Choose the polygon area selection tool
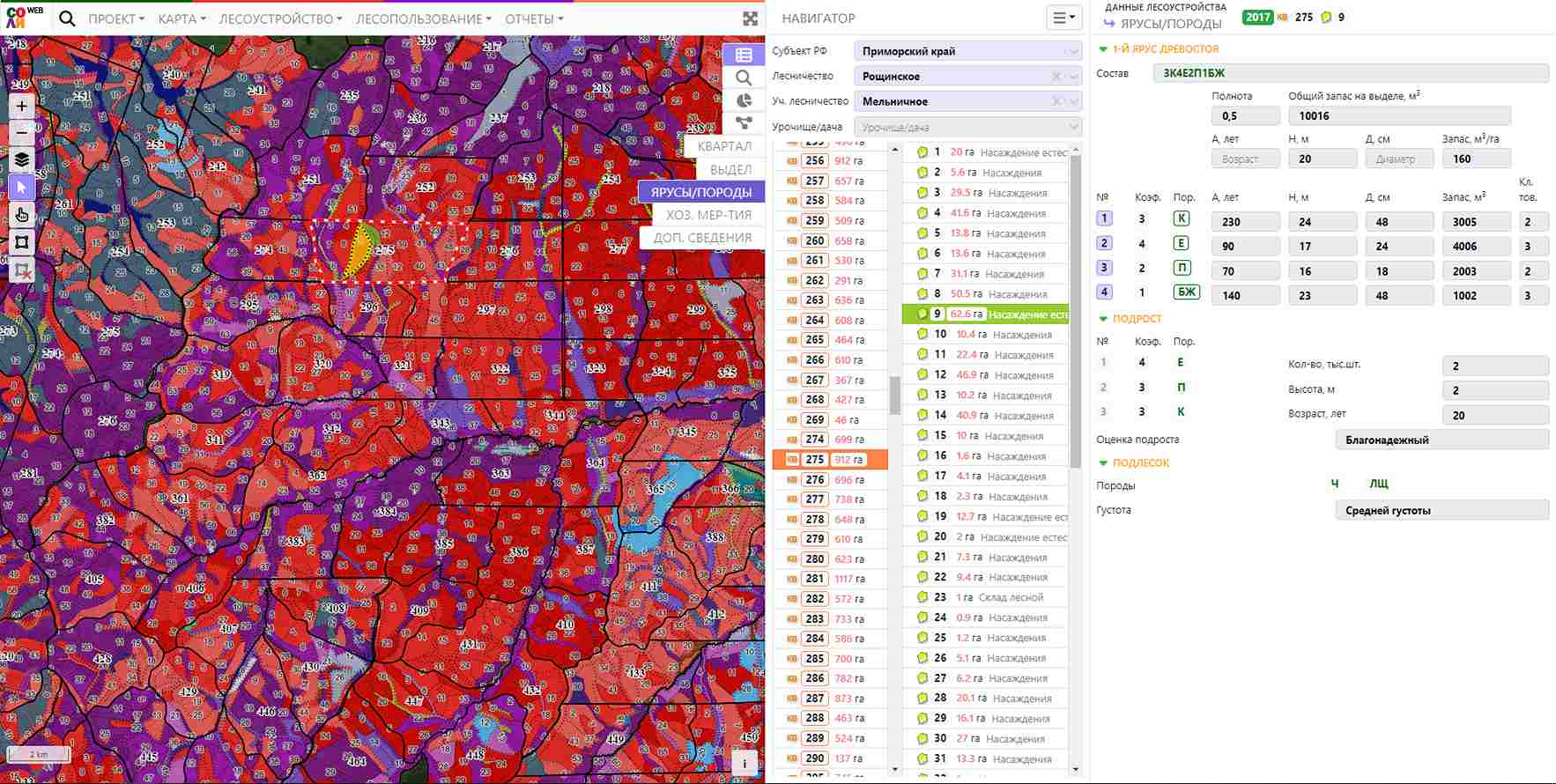1556x784 pixels. click(22, 242)
